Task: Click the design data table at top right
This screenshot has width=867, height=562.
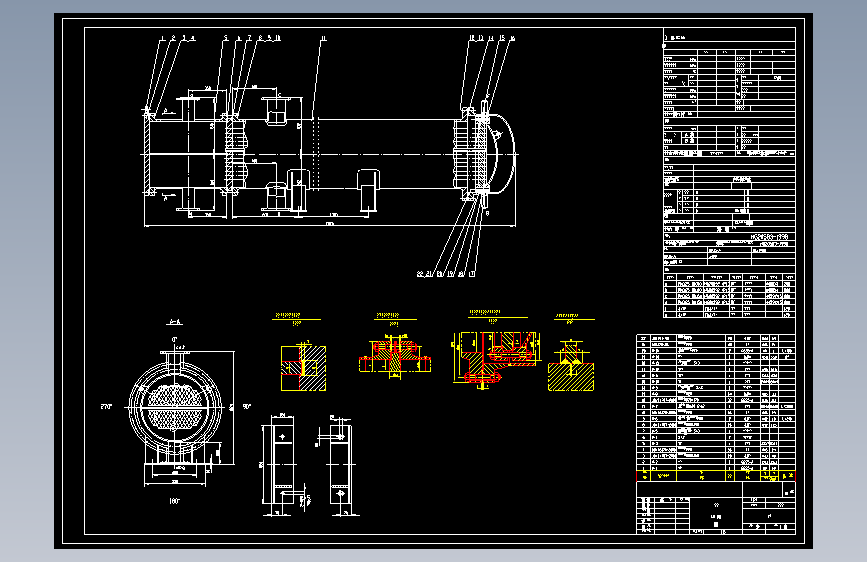Action: tap(729, 173)
